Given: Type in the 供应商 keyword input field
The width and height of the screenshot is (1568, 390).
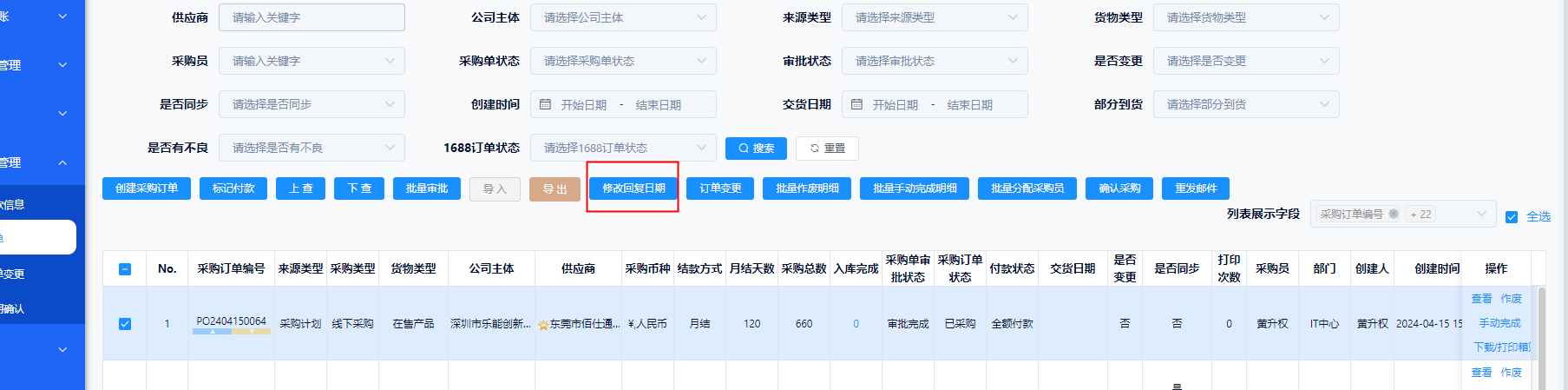Looking at the screenshot, I should tap(312, 17).
